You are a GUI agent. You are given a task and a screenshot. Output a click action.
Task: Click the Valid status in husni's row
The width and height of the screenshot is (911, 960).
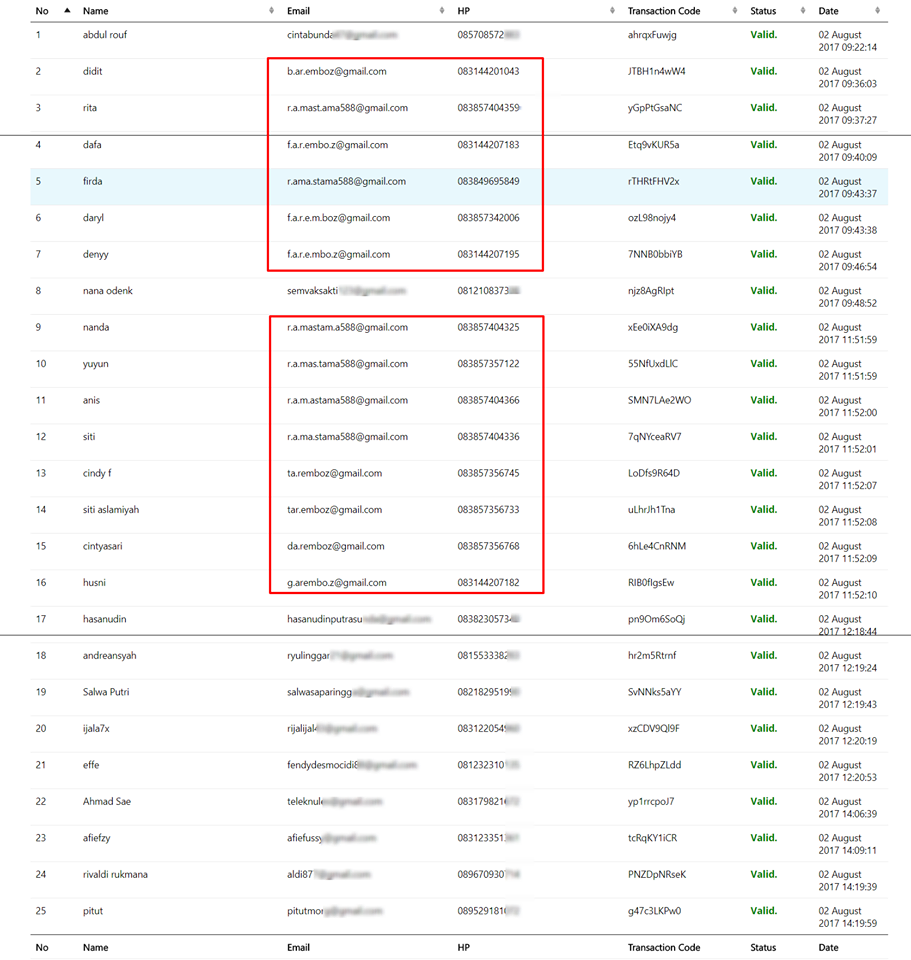pyautogui.click(x=764, y=582)
